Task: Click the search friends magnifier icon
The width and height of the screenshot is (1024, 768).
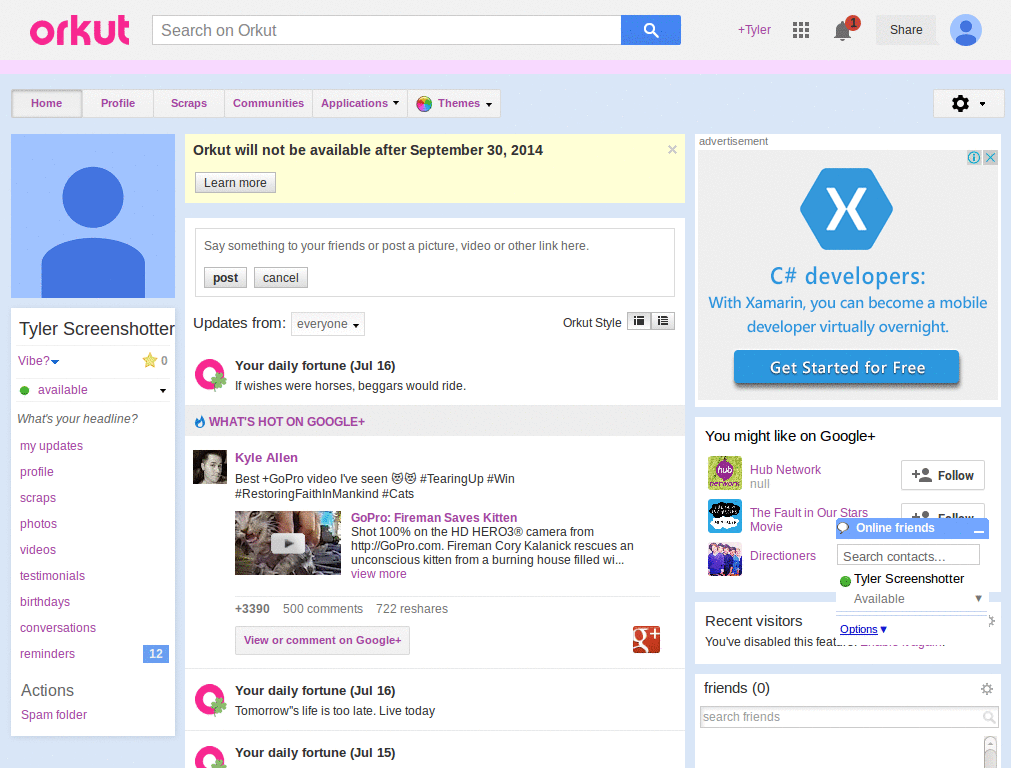Action: tap(989, 717)
